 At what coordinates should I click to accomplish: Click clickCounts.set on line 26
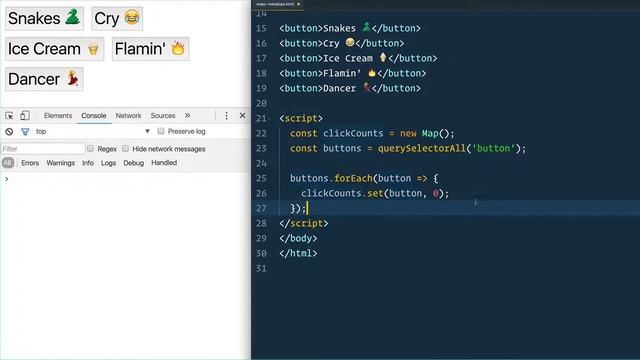342,193
